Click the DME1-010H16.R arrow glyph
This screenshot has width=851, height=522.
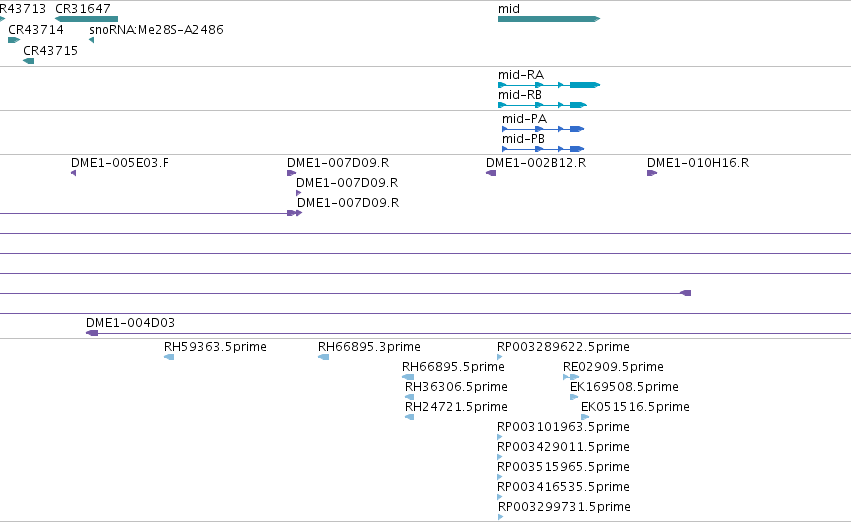click(x=652, y=173)
